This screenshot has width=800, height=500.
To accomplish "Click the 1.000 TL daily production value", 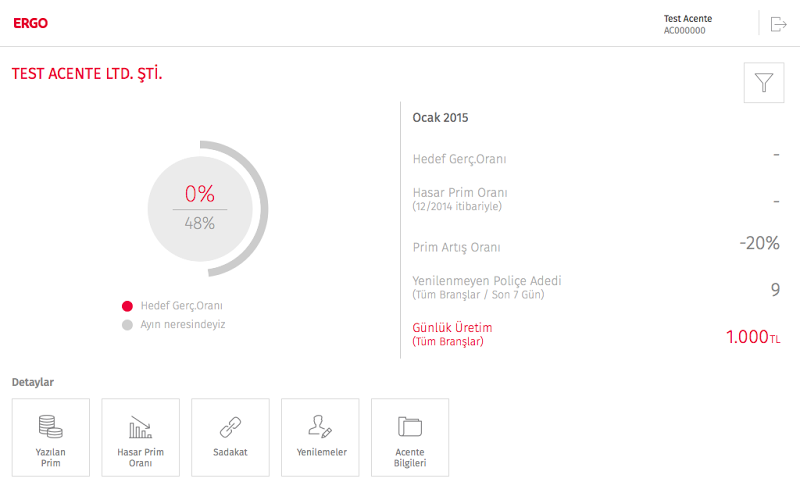I will (752, 337).
